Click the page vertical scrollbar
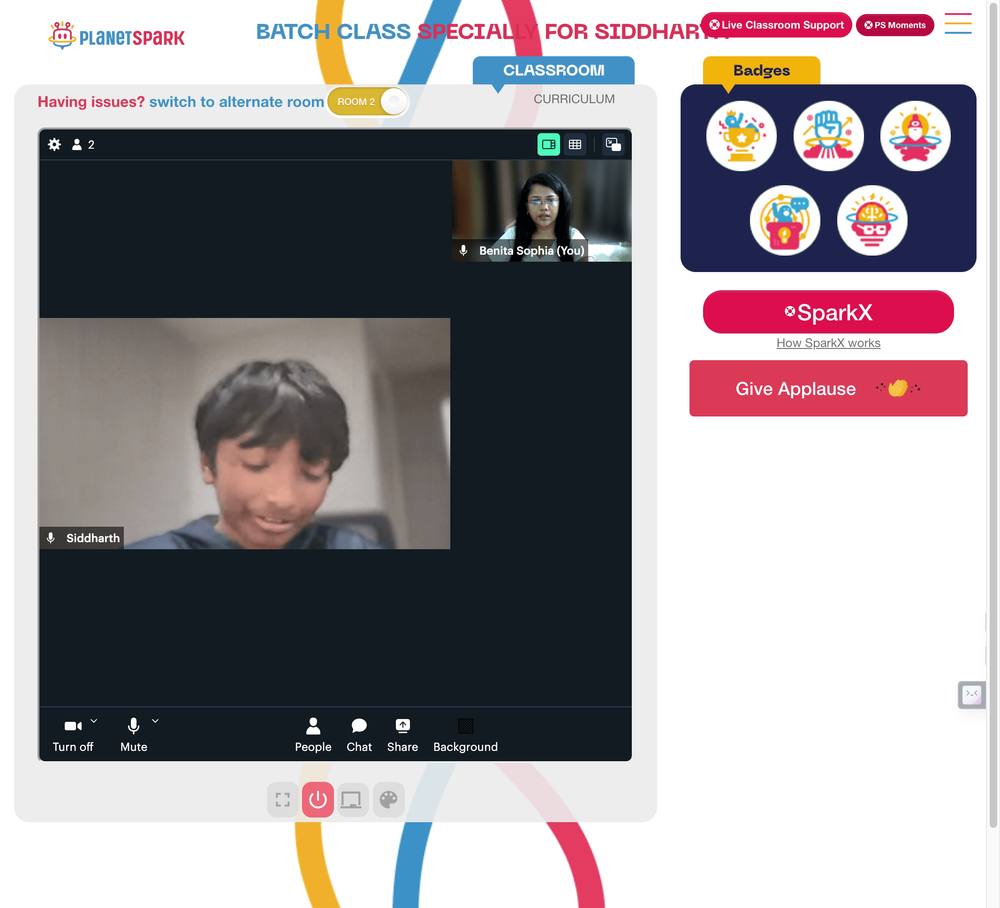 (x=994, y=414)
